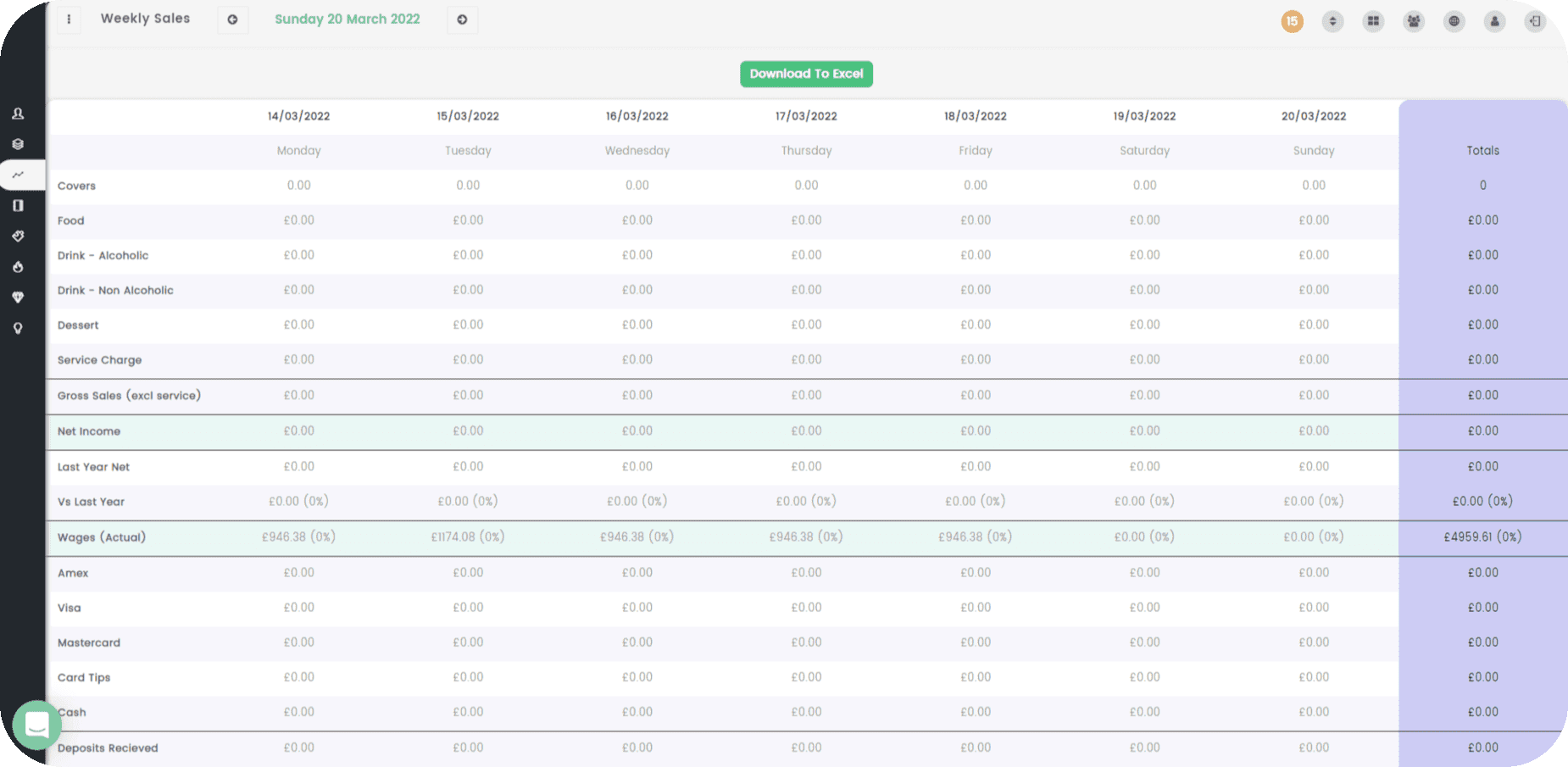Image resolution: width=1568 pixels, height=767 pixels.
Task: Open the diamond sidebar icon
Action: coord(18,297)
